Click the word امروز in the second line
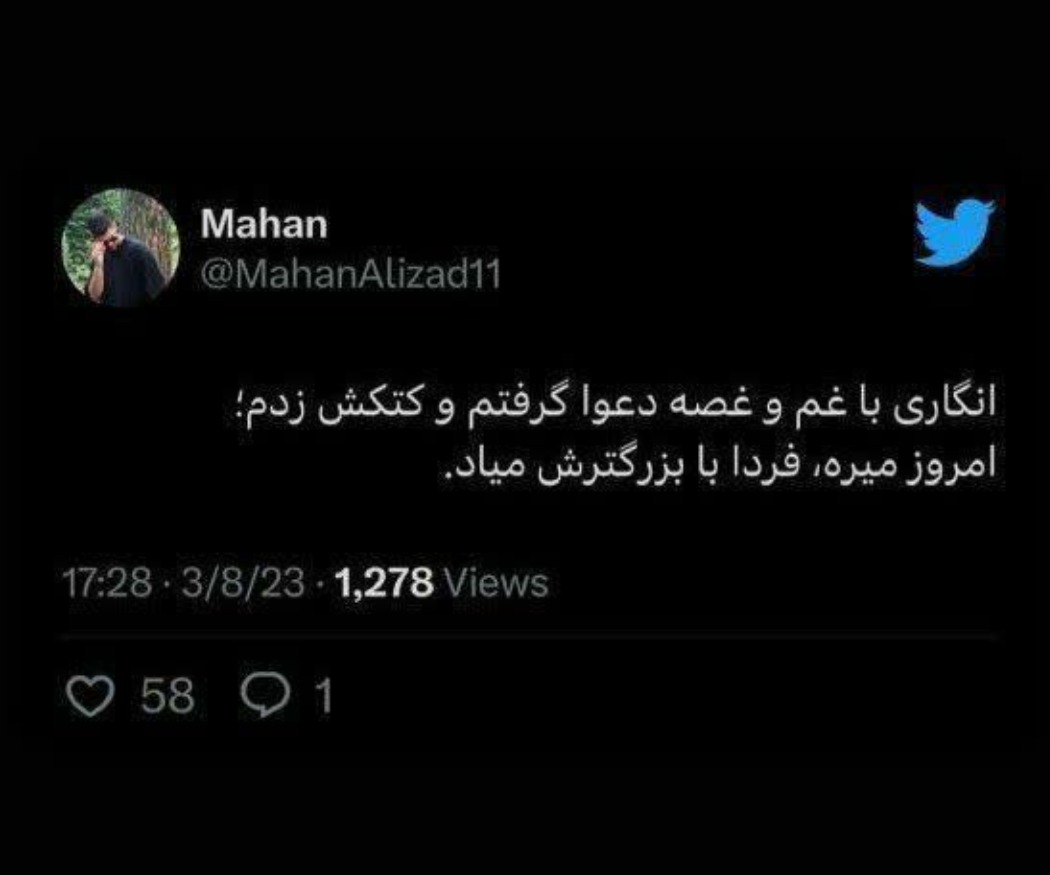Screen dimensions: 1050x875 click(x=952, y=466)
